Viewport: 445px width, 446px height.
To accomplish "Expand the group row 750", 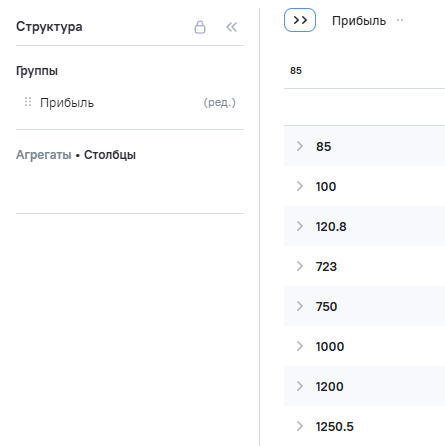I will [x=300, y=306].
